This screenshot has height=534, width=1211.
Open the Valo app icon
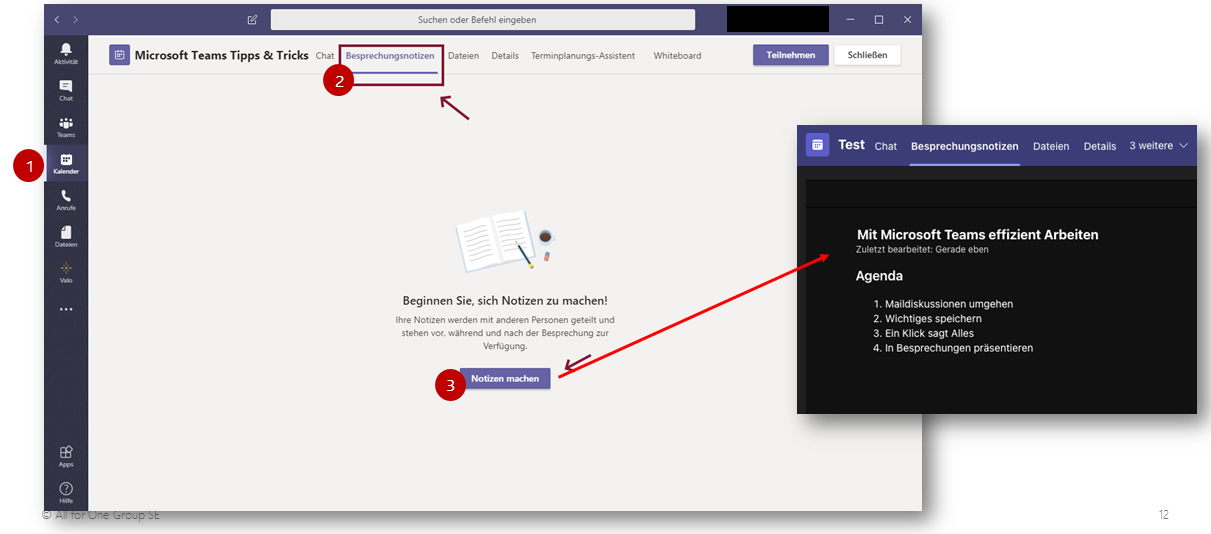click(x=66, y=273)
